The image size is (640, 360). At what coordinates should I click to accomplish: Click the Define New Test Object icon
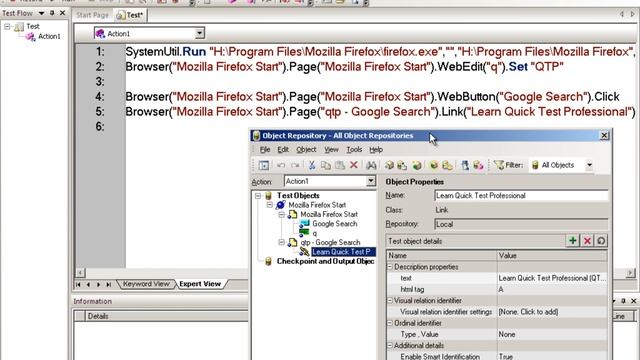pyautogui.click(x=417, y=165)
